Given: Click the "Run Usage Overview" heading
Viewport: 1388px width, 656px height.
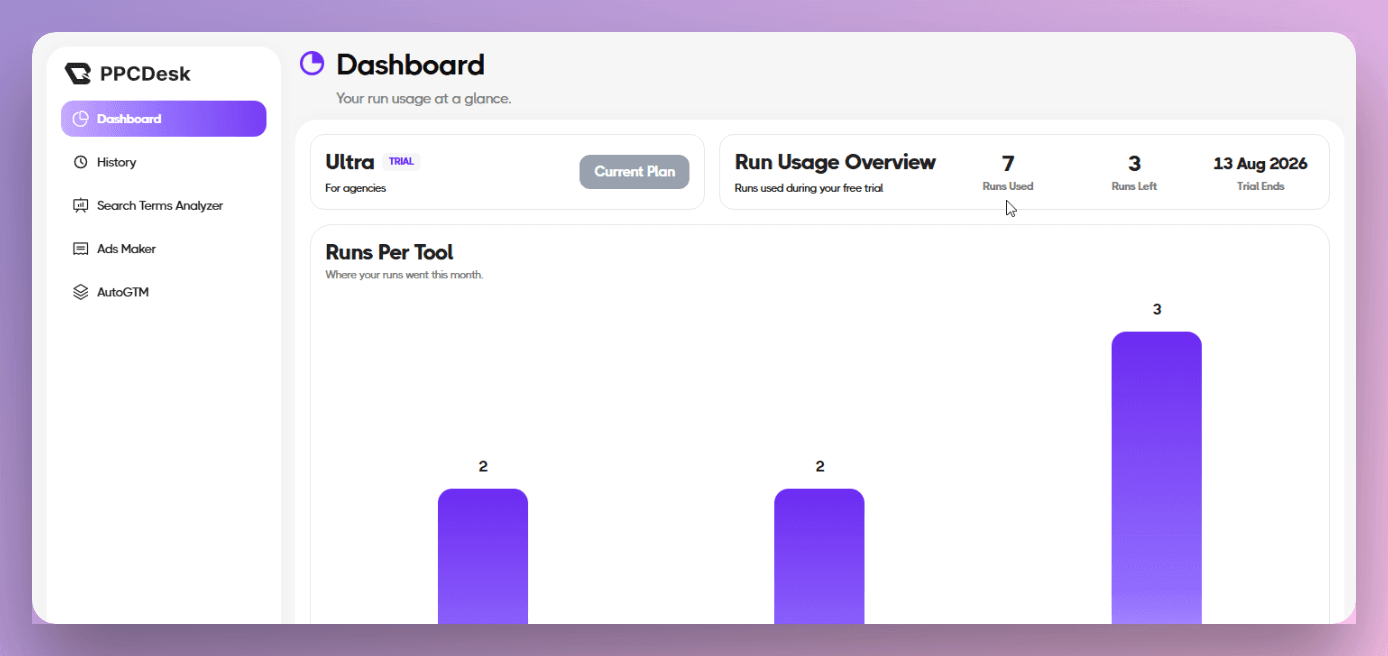Looking at the screenshot, I should coord(835,162).
